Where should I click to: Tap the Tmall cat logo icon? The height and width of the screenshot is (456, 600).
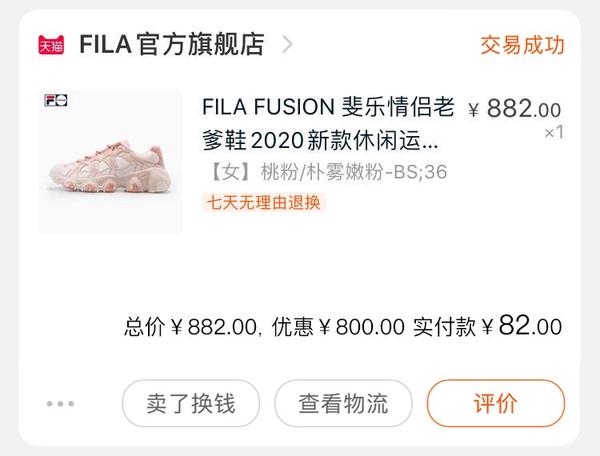pyautogui.click(x=50, y=45)
